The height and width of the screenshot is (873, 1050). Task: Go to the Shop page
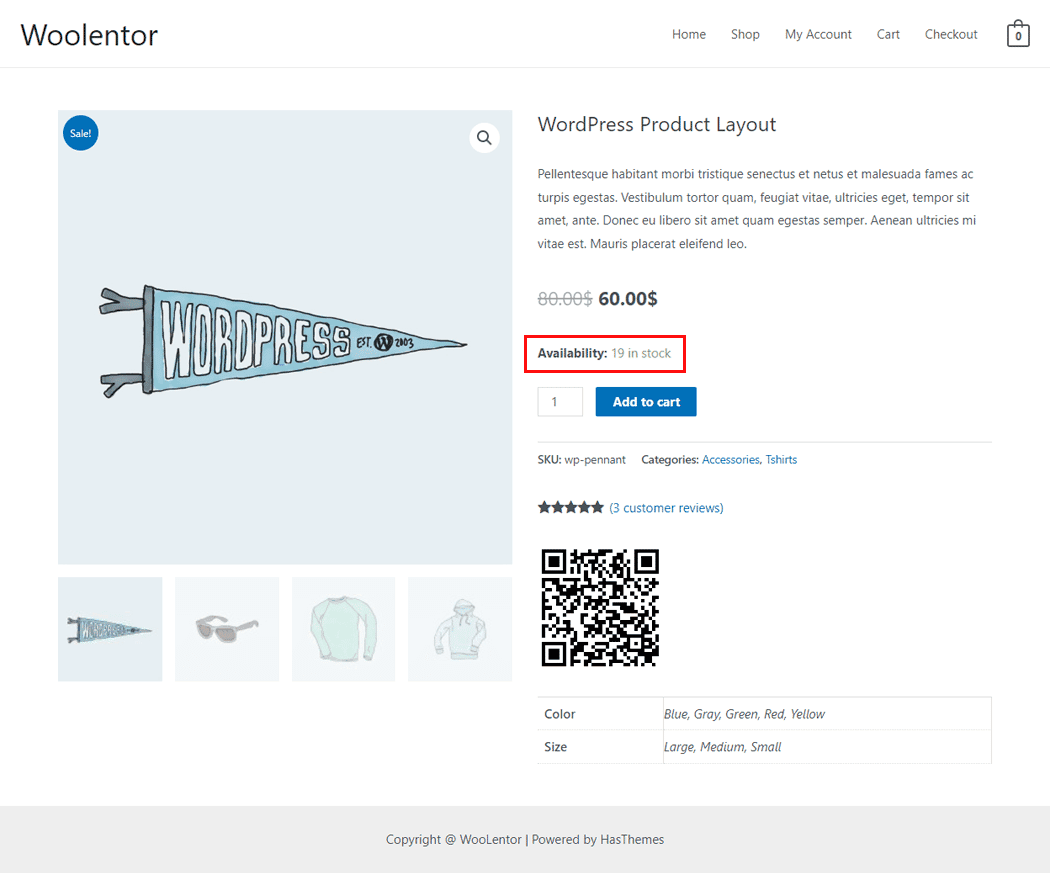coord(745,34)
